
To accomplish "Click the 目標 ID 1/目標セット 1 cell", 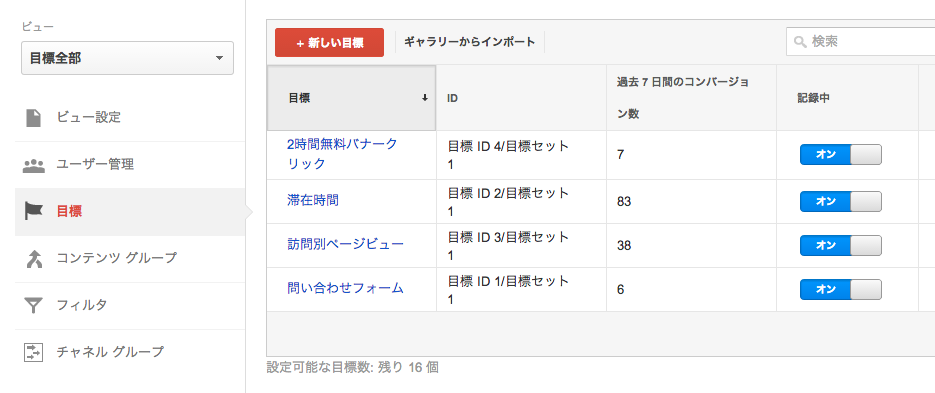I will click(521, 289).
